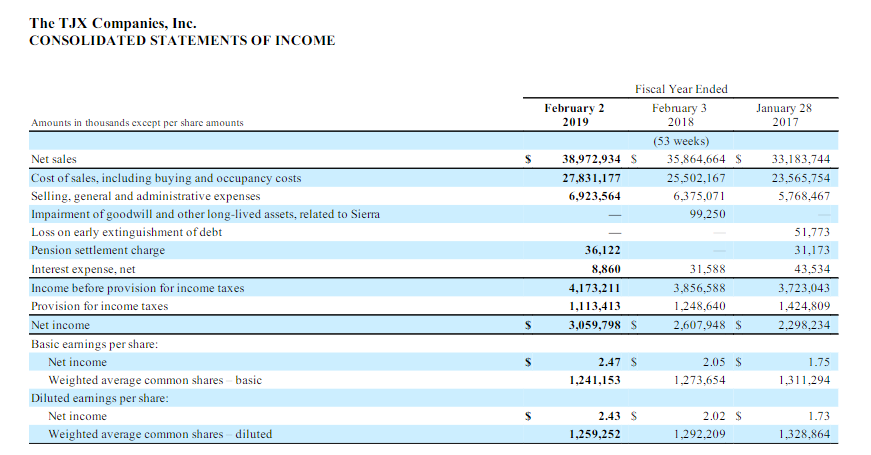
Task: Select 'Weighted average common shares – basic' label
Action: (155, 381)
